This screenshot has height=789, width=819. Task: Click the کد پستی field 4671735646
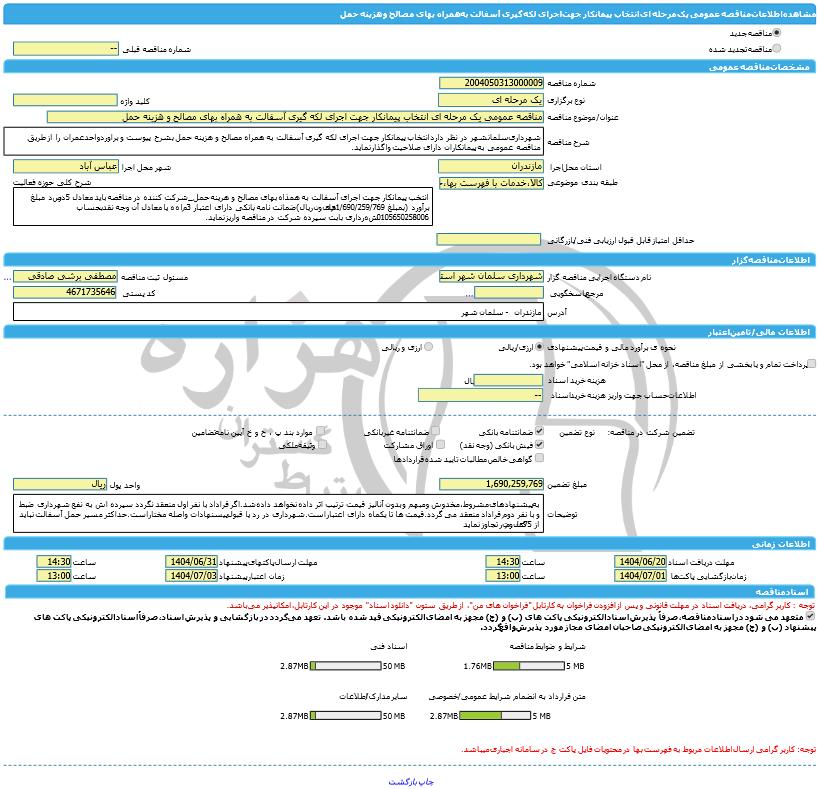66,292
